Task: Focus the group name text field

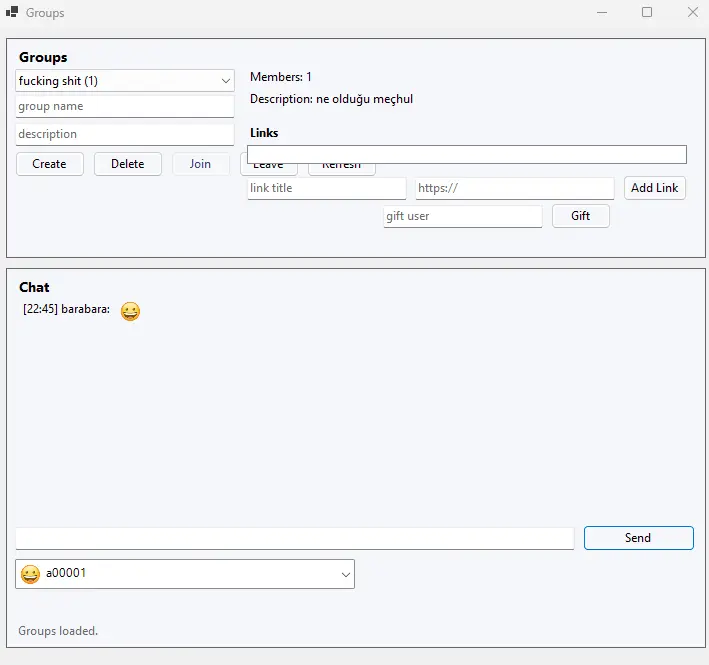Action: tap(124, 106)
